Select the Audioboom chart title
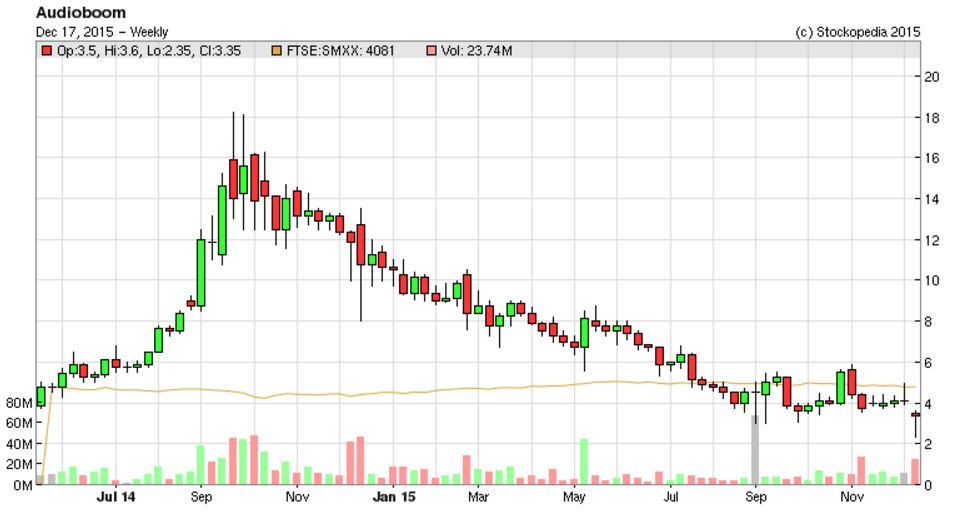Image resolution: width=964 pixels, height=512 pixels. (x=81, y=13)
